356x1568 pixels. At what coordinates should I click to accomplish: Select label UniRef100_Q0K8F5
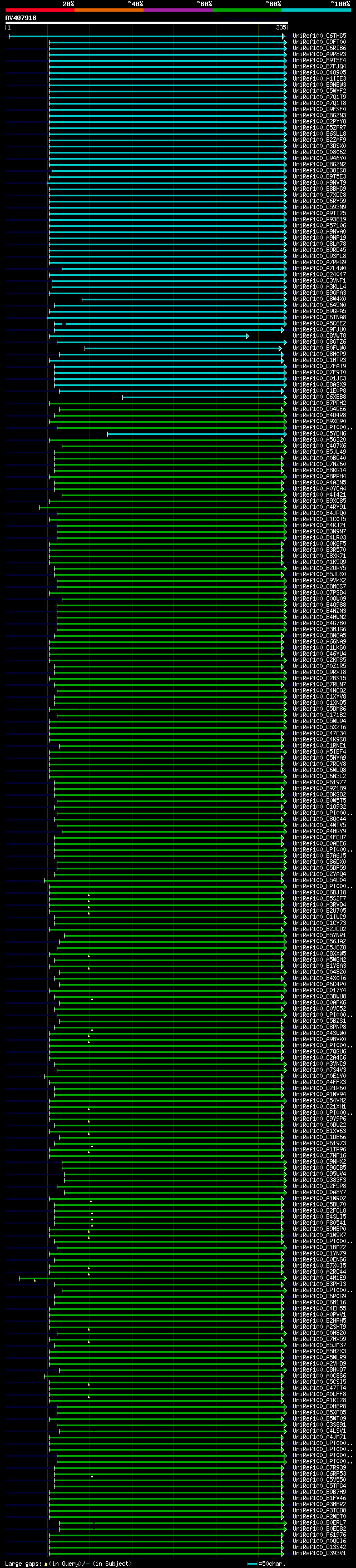319,544
